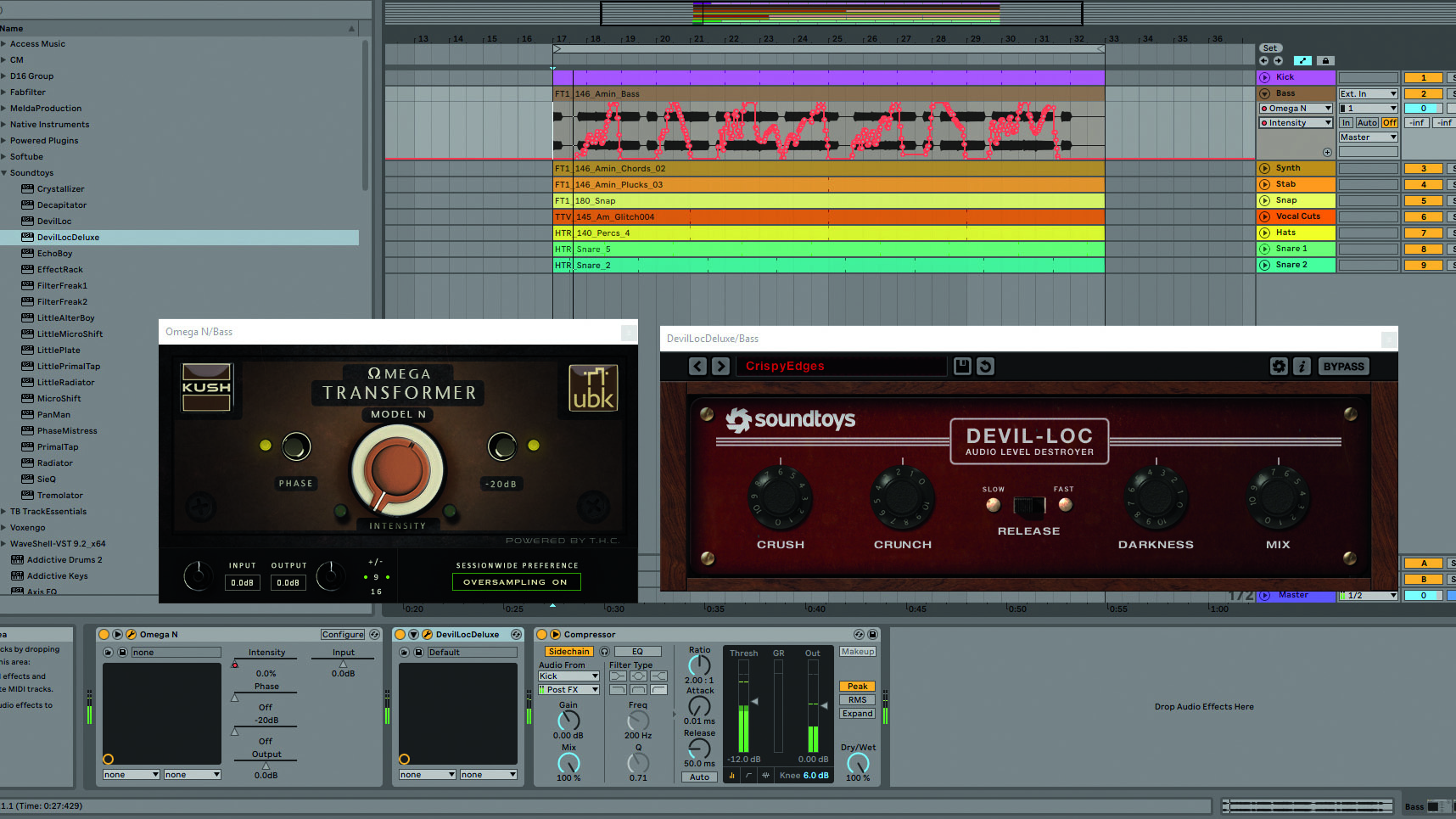
Task: Collapse the Bass track
Action: pyautogui.click(x=1265, y=93)
